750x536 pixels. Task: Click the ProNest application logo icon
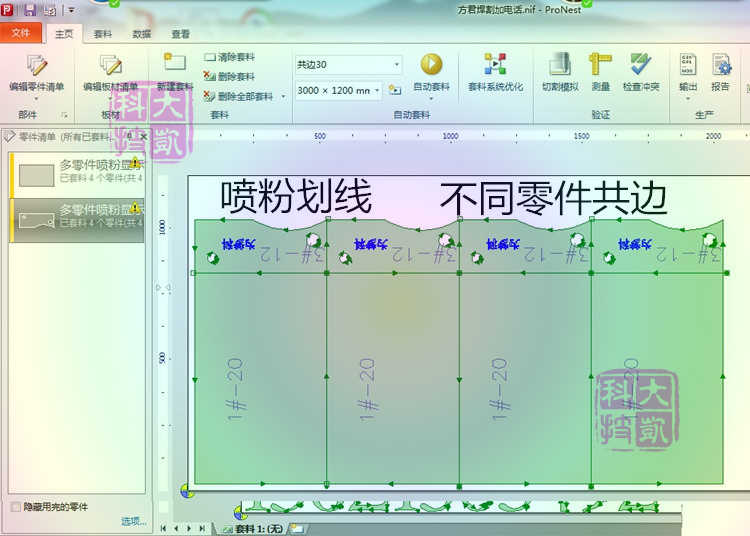7,9
